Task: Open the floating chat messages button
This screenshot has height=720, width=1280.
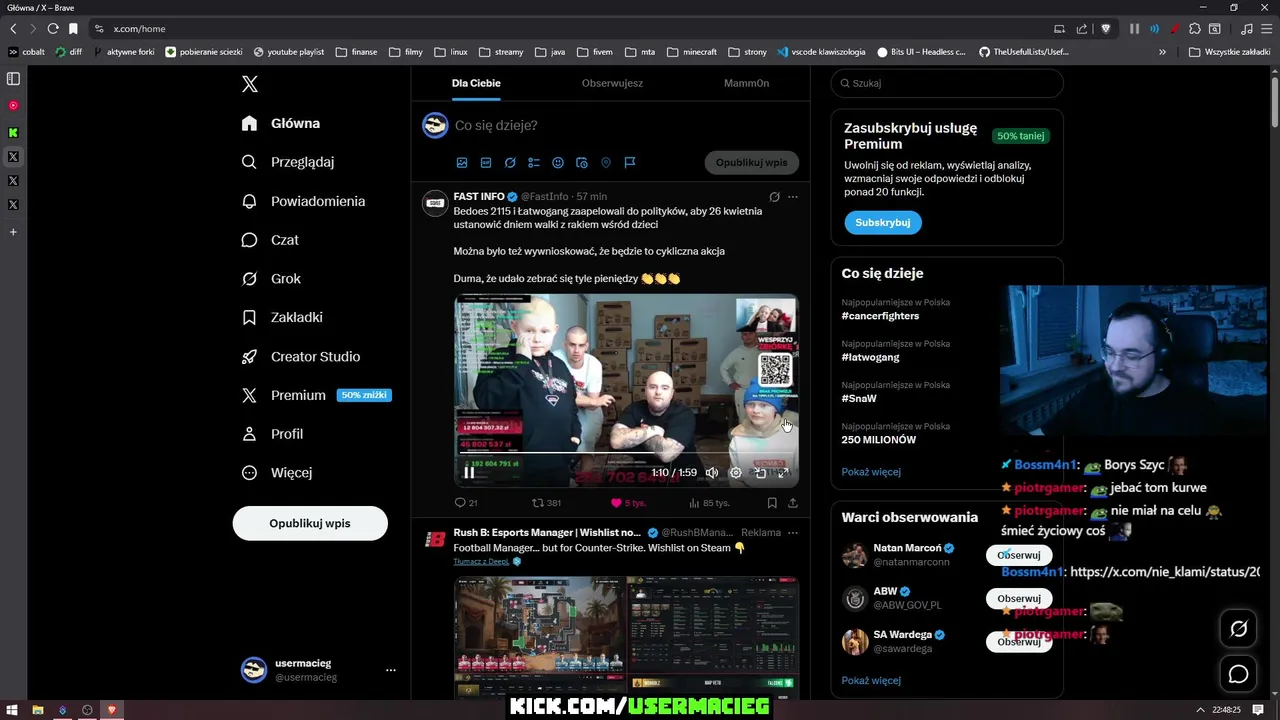Action: click(1238, 674)
